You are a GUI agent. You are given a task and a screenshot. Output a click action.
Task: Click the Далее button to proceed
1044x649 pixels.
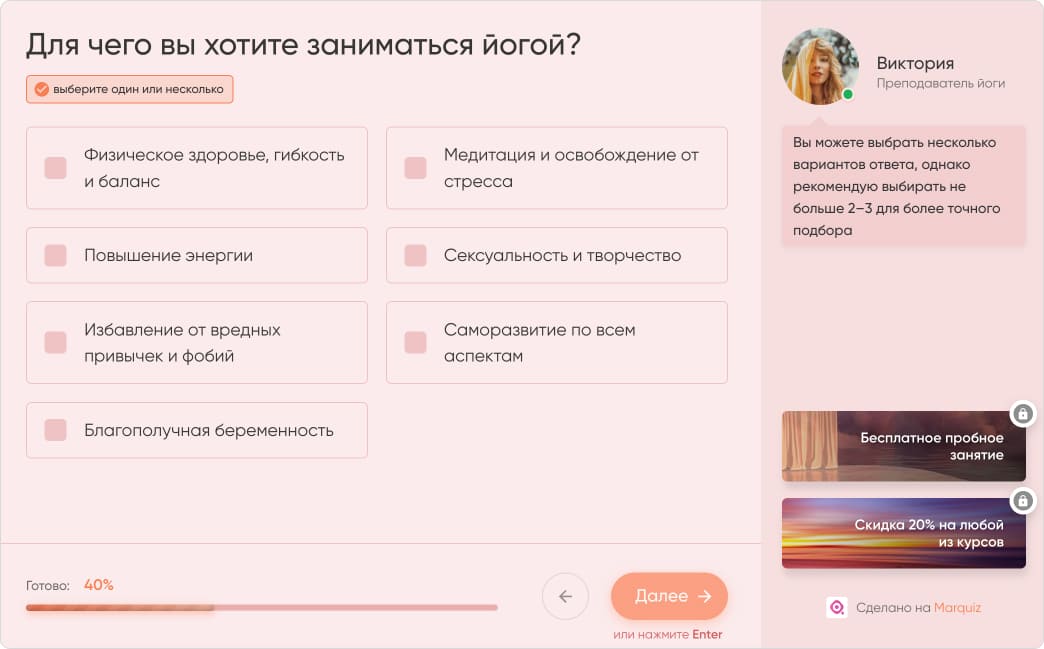coord(669,596)
